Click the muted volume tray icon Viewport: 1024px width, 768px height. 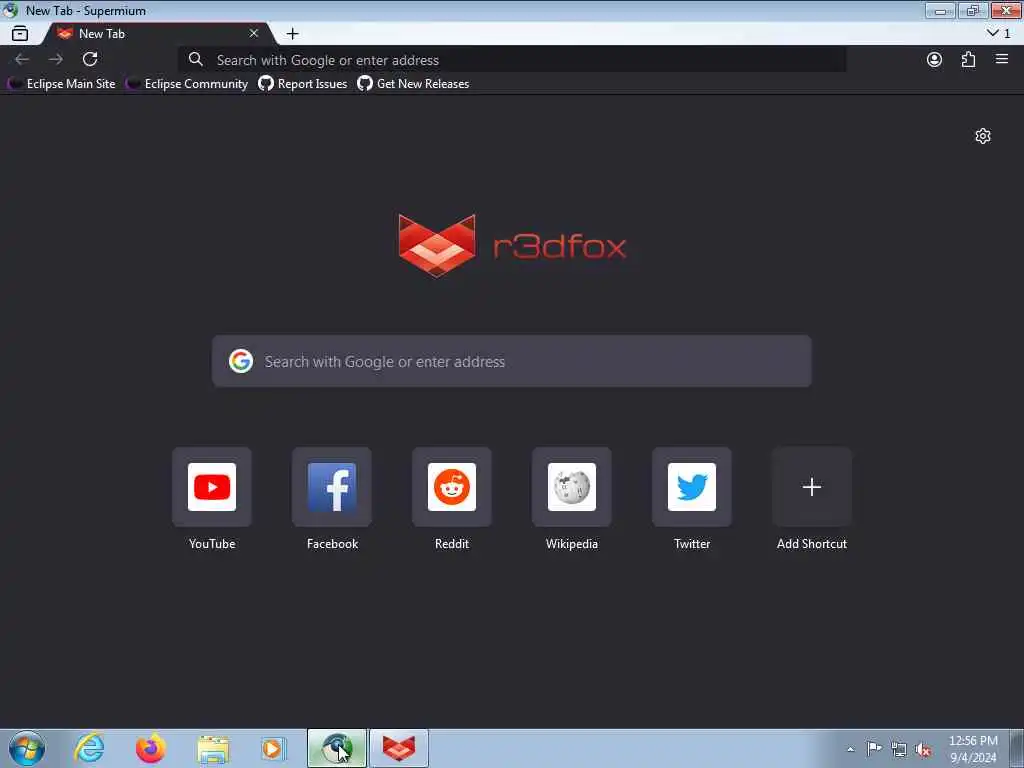click(923, 750)
